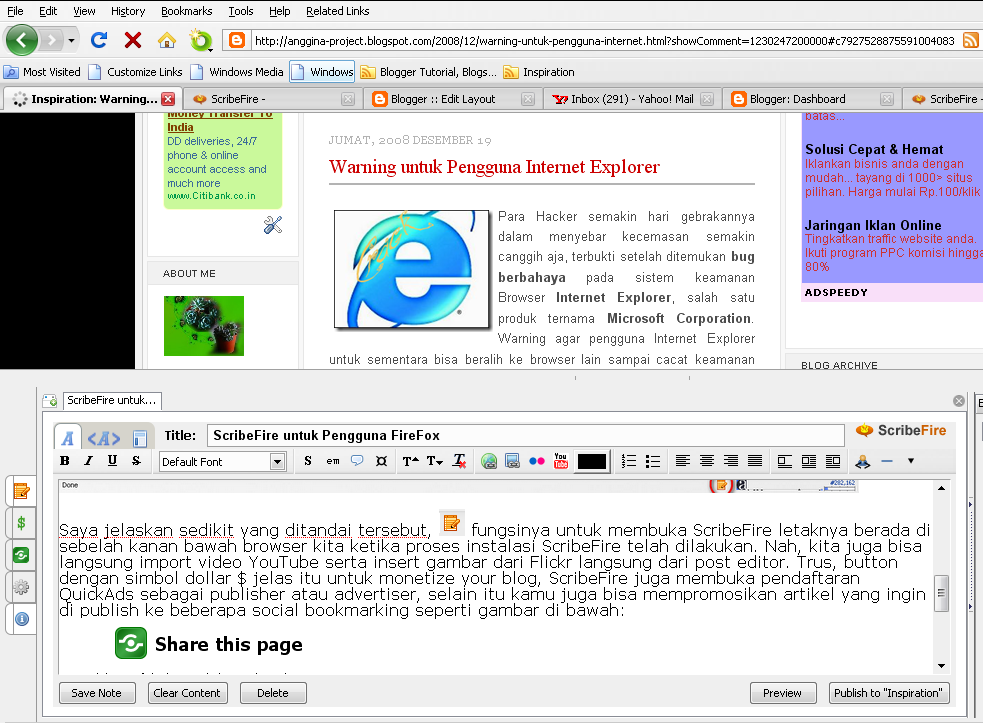Open the Default Font dropdown

223,462
